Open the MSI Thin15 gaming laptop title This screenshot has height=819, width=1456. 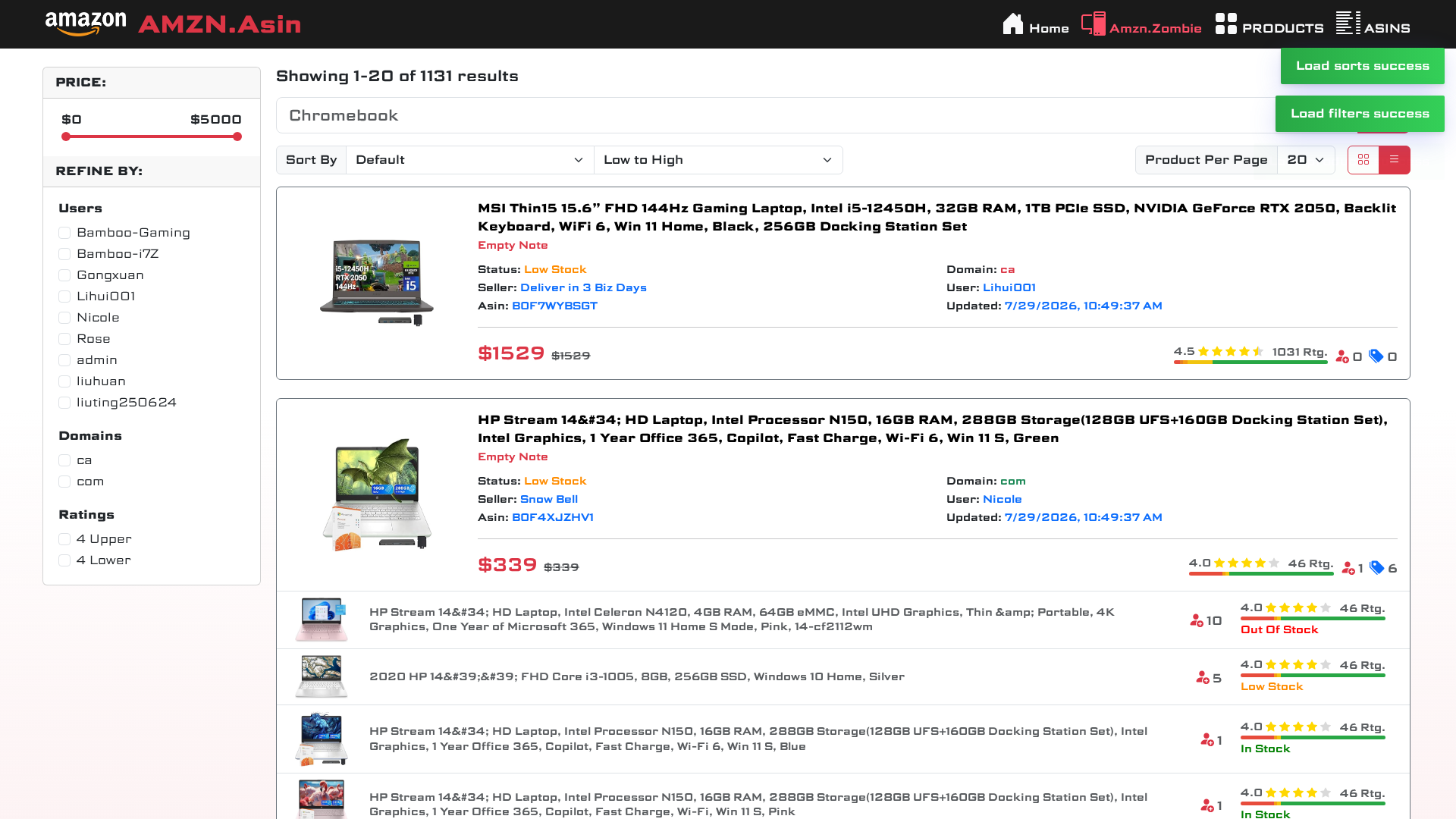[x=937, y=217]
